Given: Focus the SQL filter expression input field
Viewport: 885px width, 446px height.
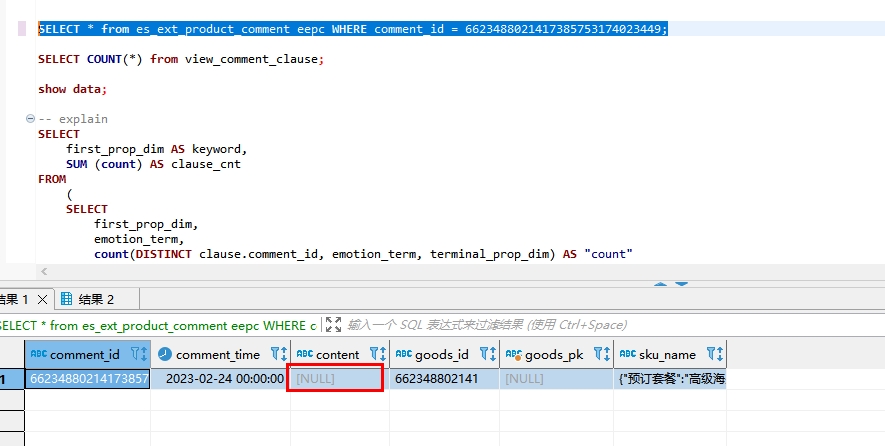Looking at the screenshot, I should pos(614,325).
